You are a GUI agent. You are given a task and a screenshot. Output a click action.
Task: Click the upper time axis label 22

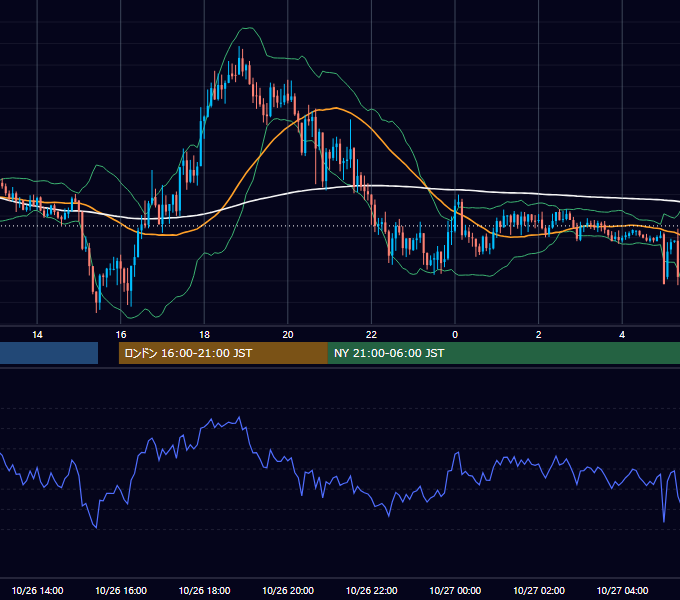coord(371,335)
